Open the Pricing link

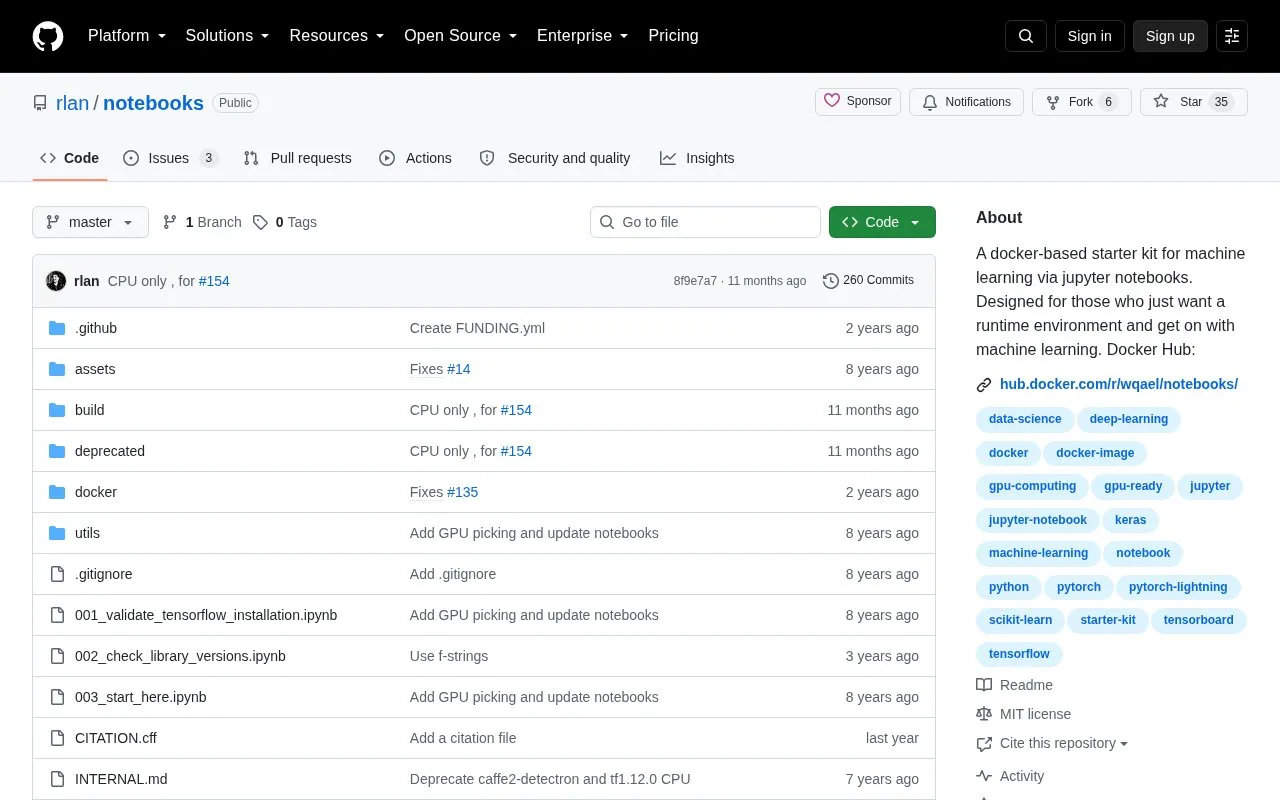[x=673, y=36]
